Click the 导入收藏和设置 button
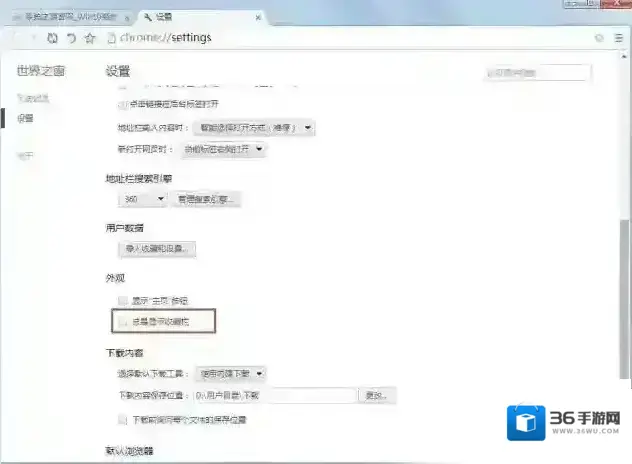 157,249
